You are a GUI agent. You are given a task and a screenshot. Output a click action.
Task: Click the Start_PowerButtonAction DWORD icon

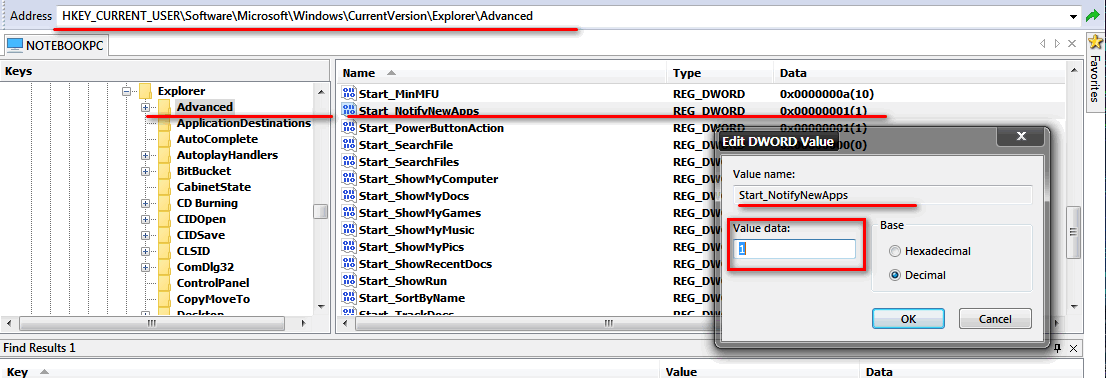[349, 128]
